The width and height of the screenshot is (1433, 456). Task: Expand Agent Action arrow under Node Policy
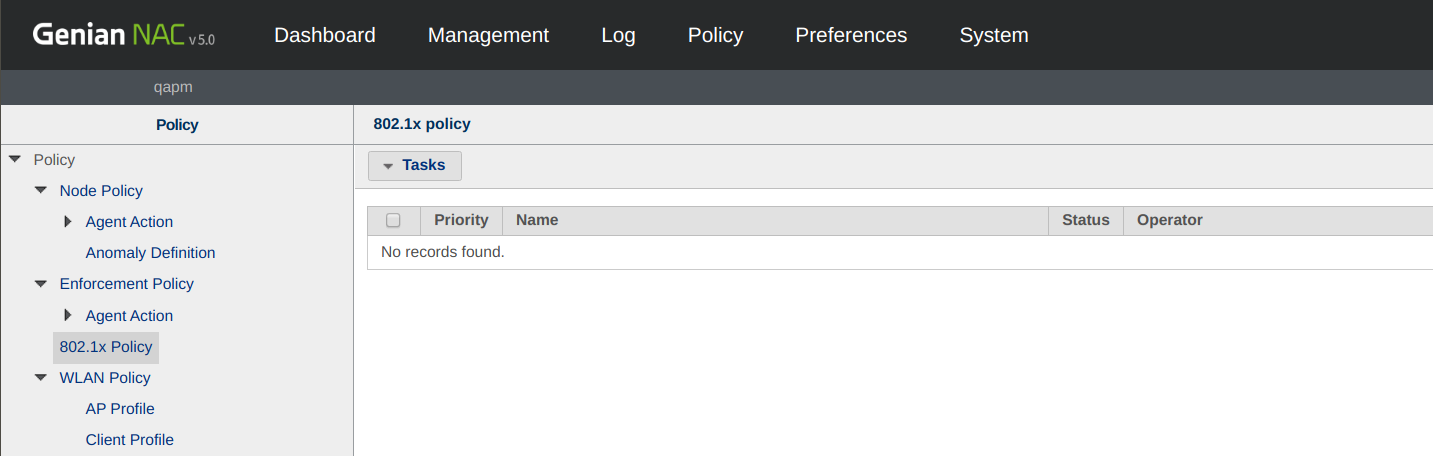pyautogui.click(x=68, y=222)
